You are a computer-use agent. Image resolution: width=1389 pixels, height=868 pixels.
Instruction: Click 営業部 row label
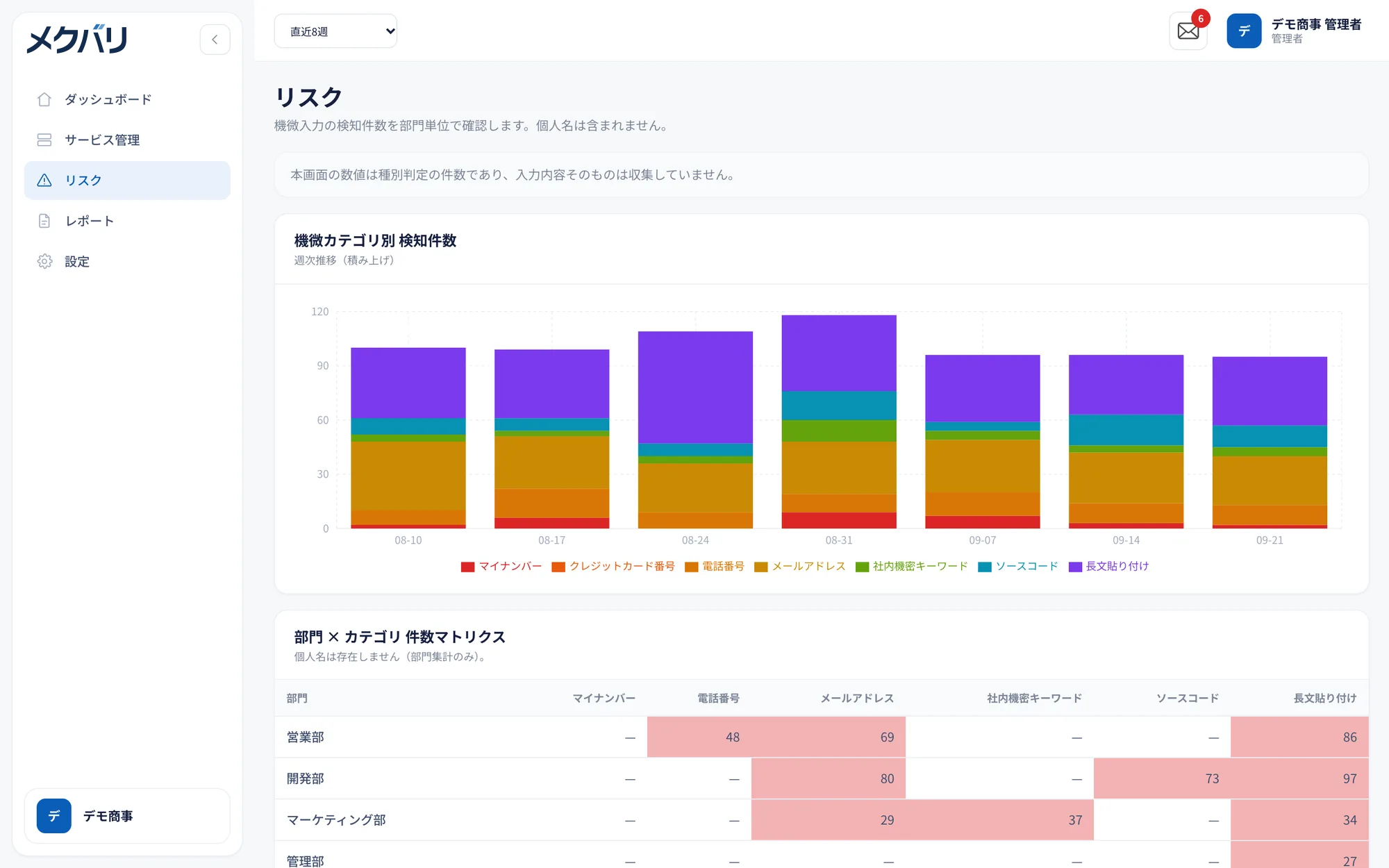tap(306, 737)
